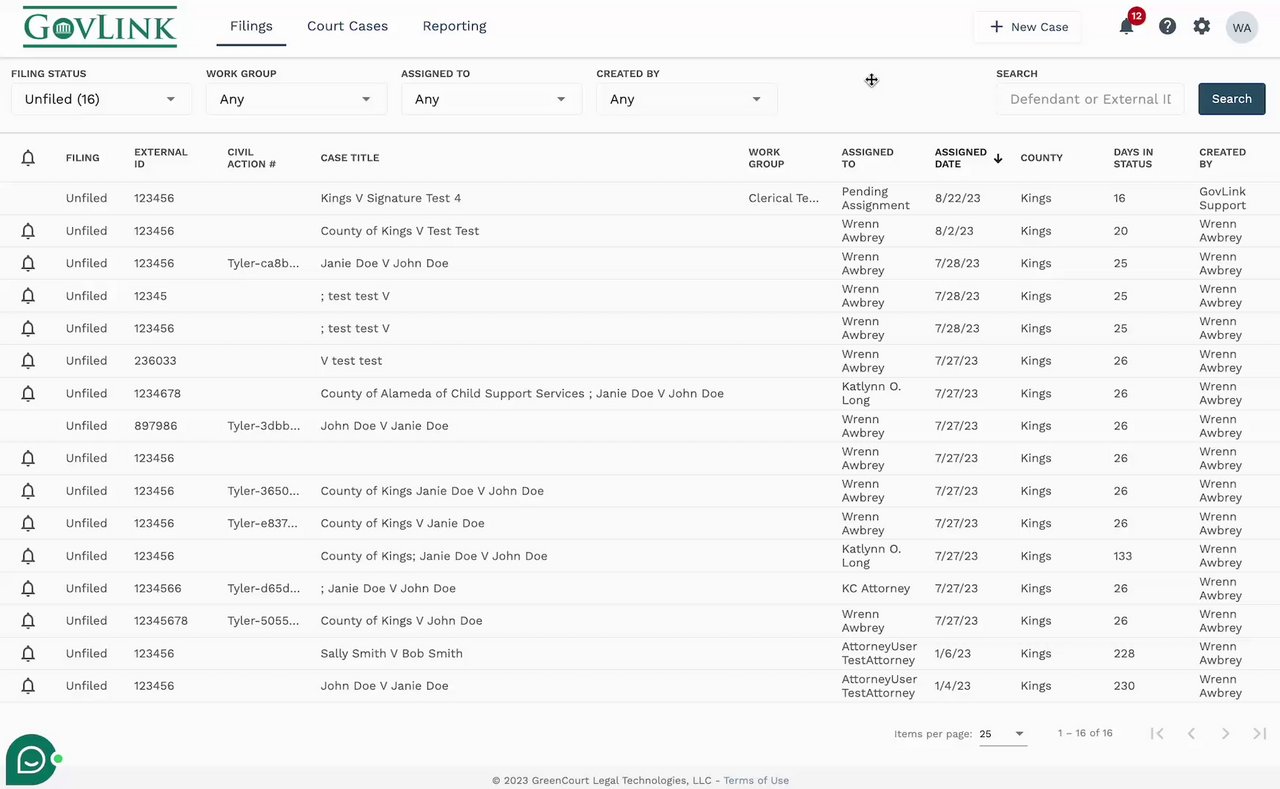Sort by the Days In Status header
Image resolution: width=1280 pixels, height=789 pixels.
coord(1133,158)
